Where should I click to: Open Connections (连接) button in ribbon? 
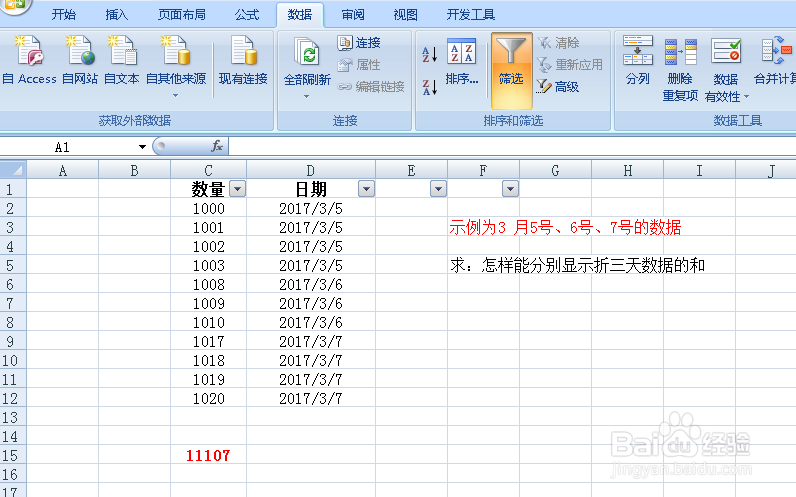pos(359,43)
